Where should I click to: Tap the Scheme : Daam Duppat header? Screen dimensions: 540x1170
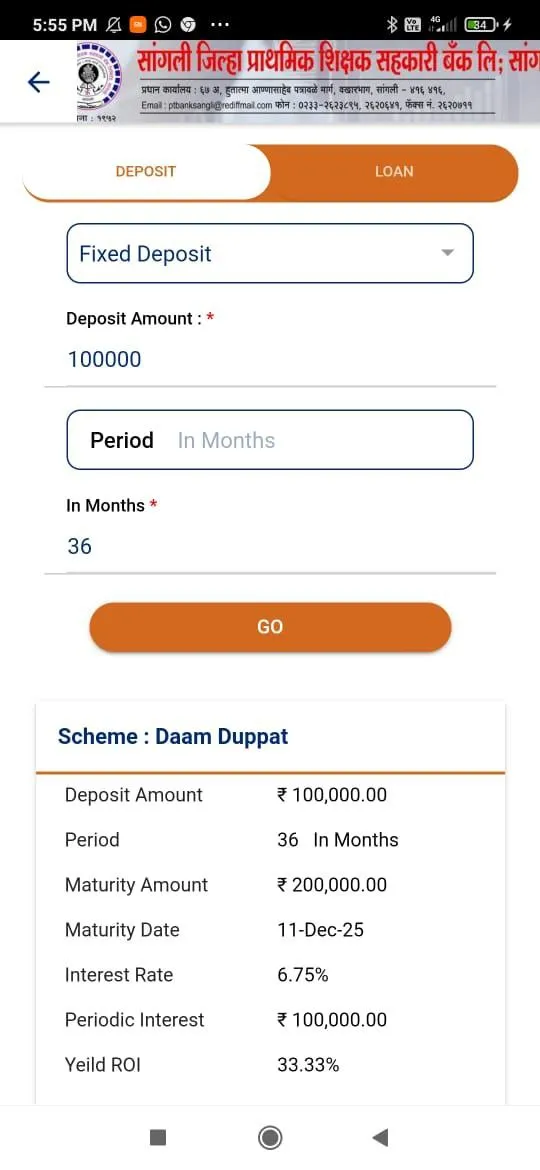coord(173,736)
